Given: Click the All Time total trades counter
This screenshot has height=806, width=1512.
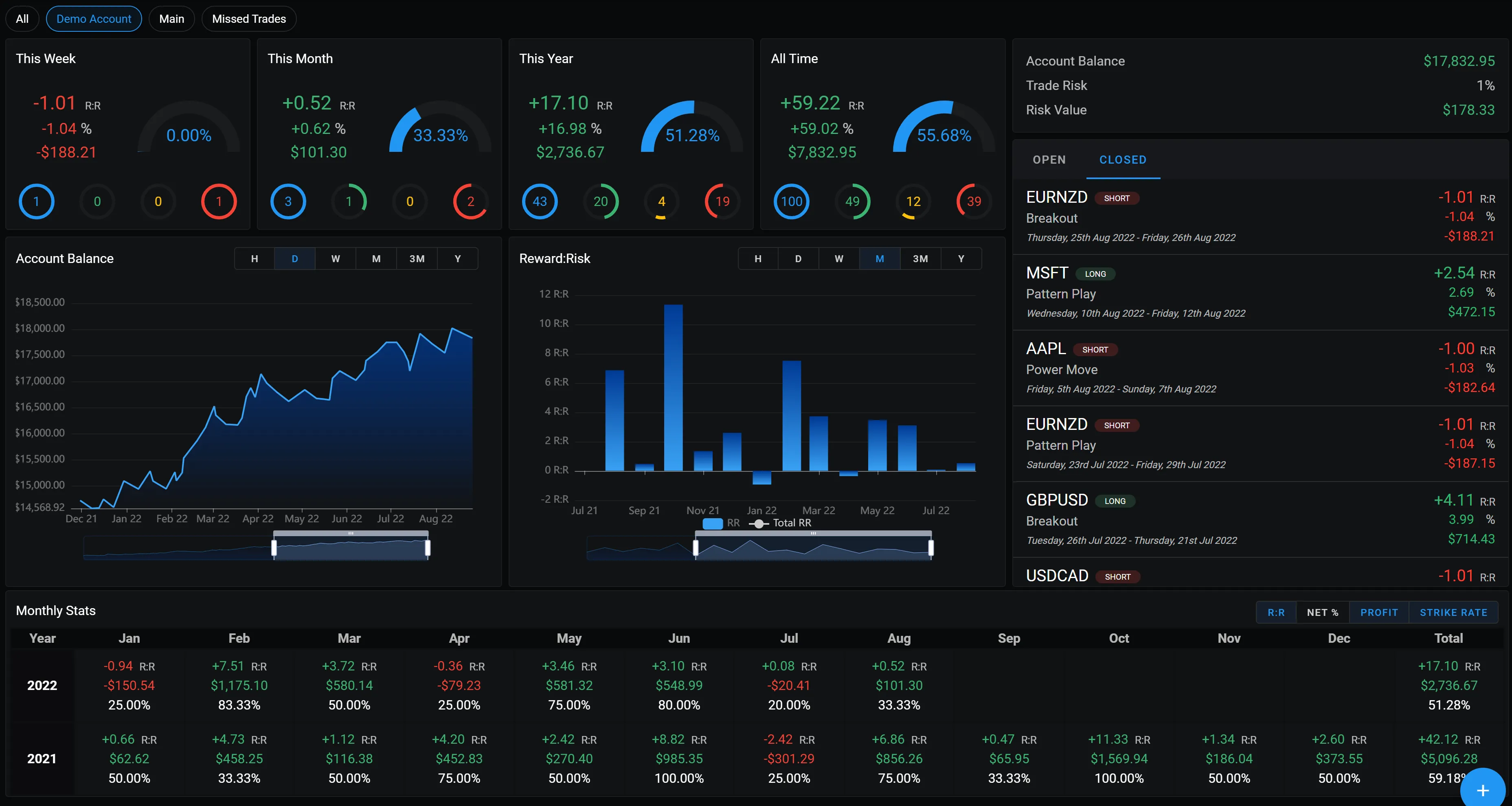Looking at the screenshot, I should coord(791,201).
